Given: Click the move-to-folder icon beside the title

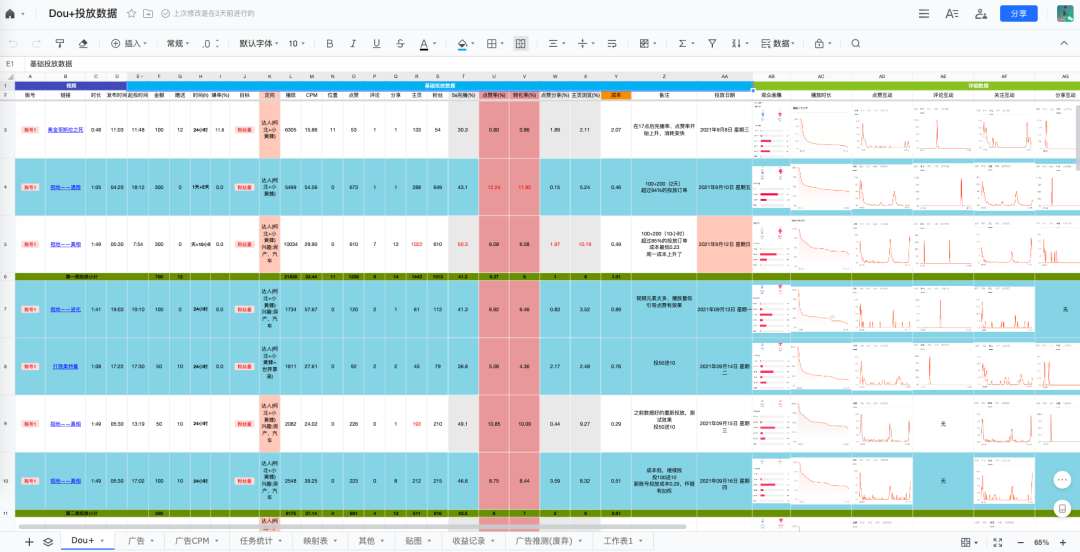Looking at the screenshot, I should 148,14.
